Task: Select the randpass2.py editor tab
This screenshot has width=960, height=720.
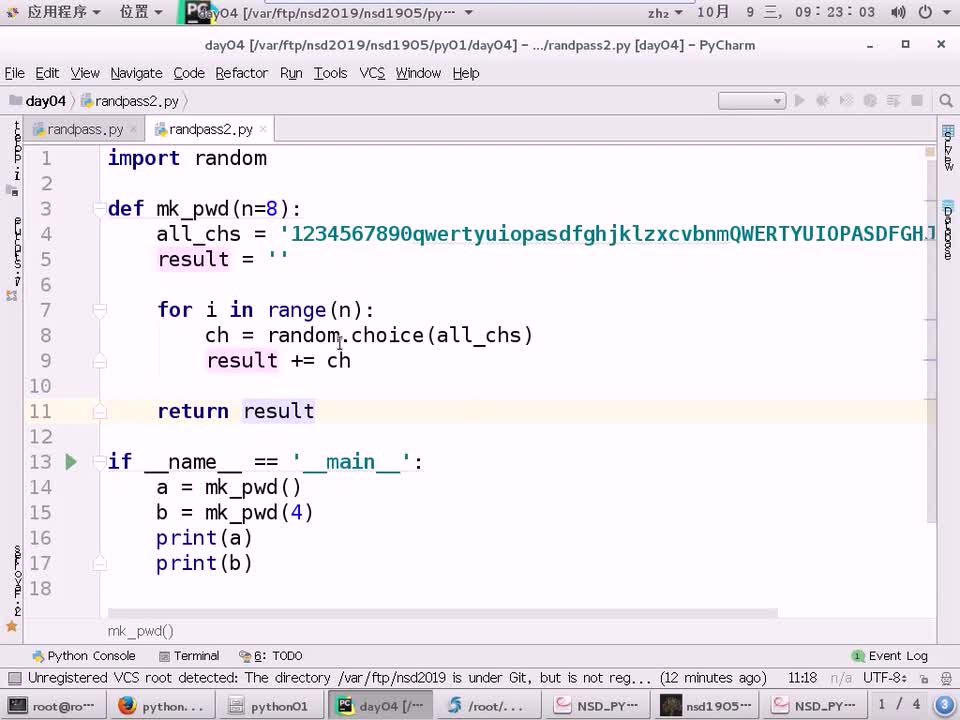Action: tap(211, 129)
